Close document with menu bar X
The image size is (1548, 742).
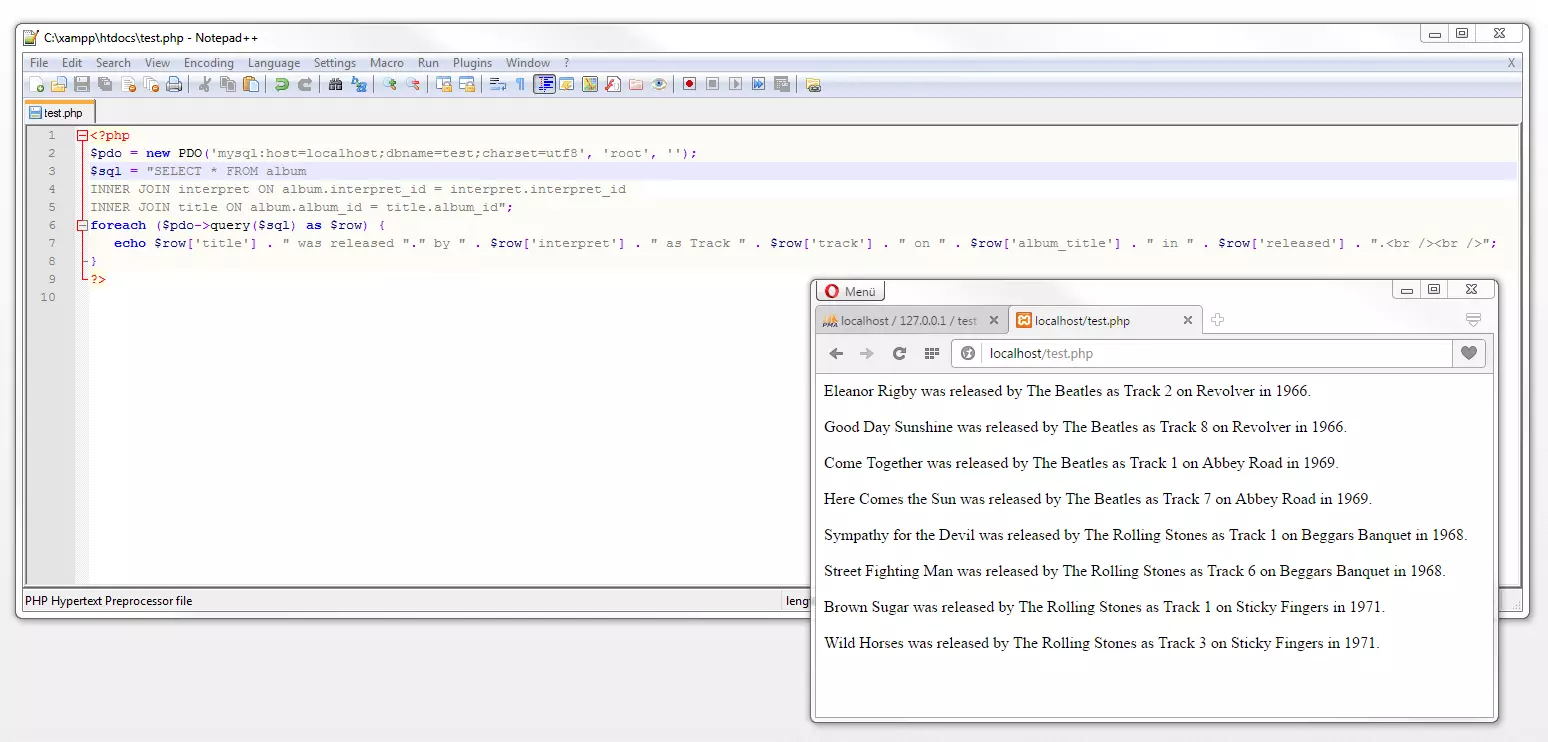(x=1511, y=63)
